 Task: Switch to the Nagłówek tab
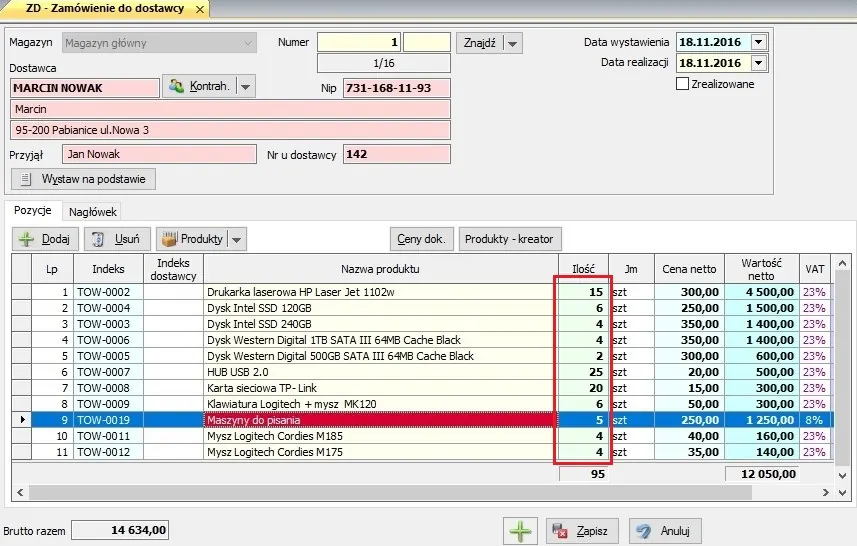click(92, 212)
